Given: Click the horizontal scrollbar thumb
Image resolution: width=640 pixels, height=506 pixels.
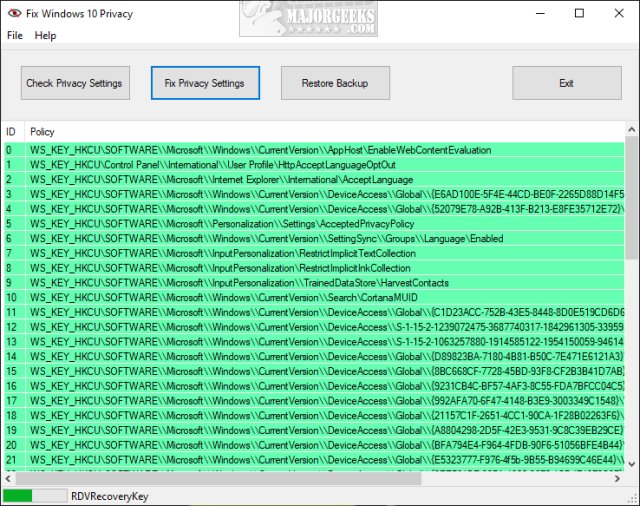Looking at the screenshot, I should click(218, 478).
